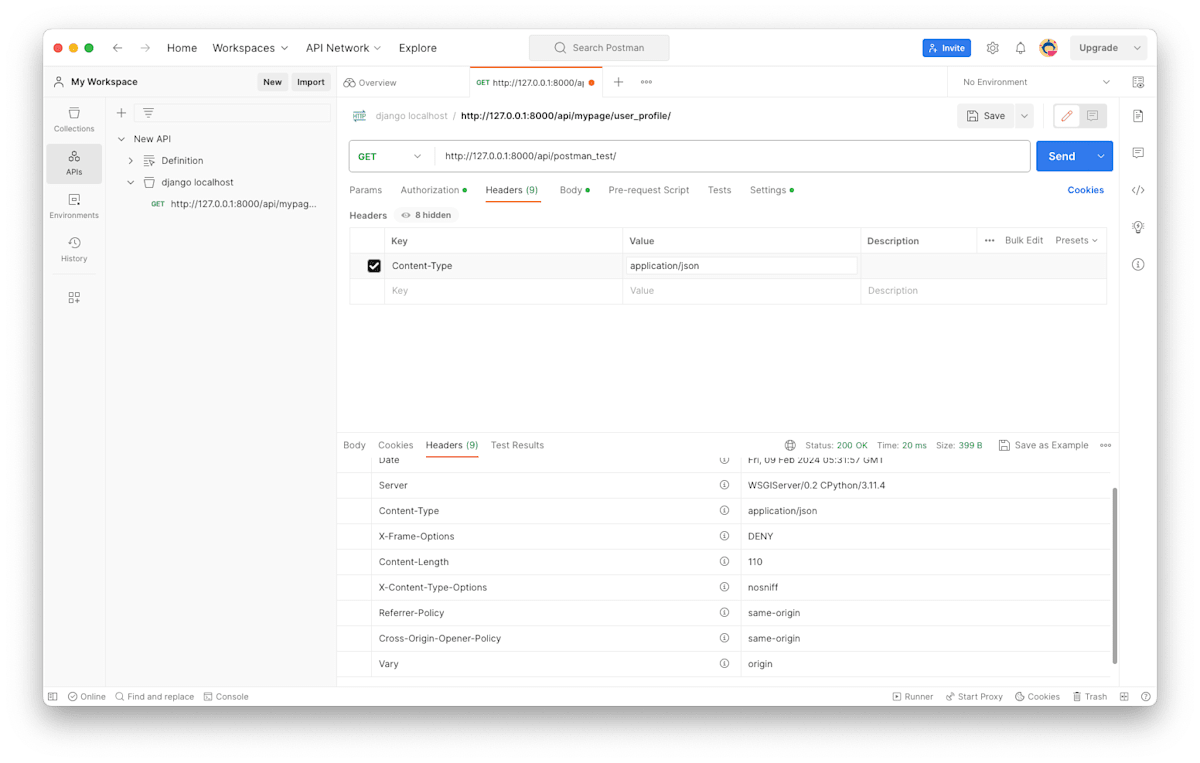Expand the API Network menu
Screen dimensions: 1200x763
344,48
